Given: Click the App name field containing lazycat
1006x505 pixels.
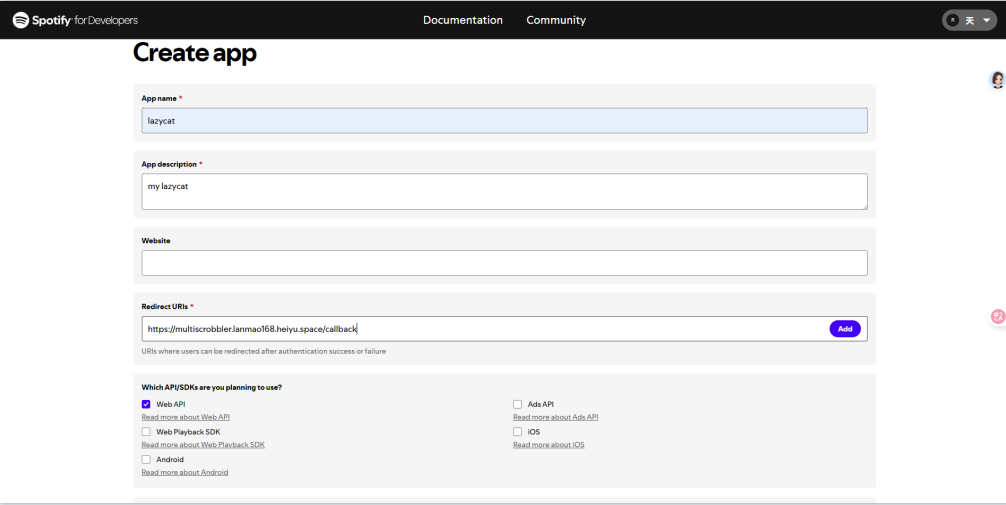Looking at the screenshot, I should (x=504, y=121).
